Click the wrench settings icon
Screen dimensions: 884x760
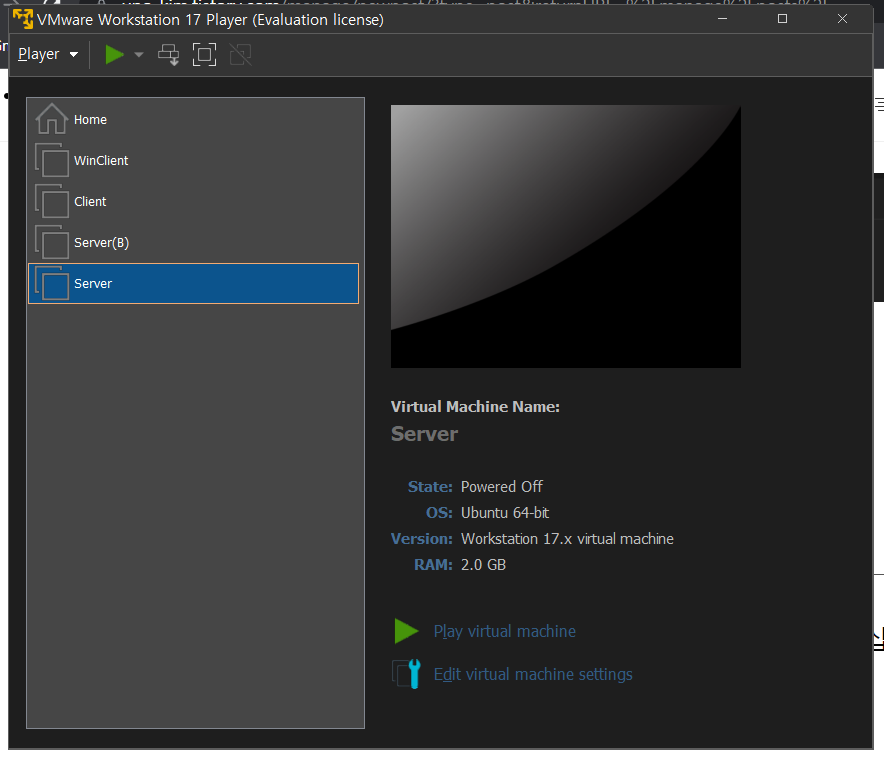pos(406,674)
